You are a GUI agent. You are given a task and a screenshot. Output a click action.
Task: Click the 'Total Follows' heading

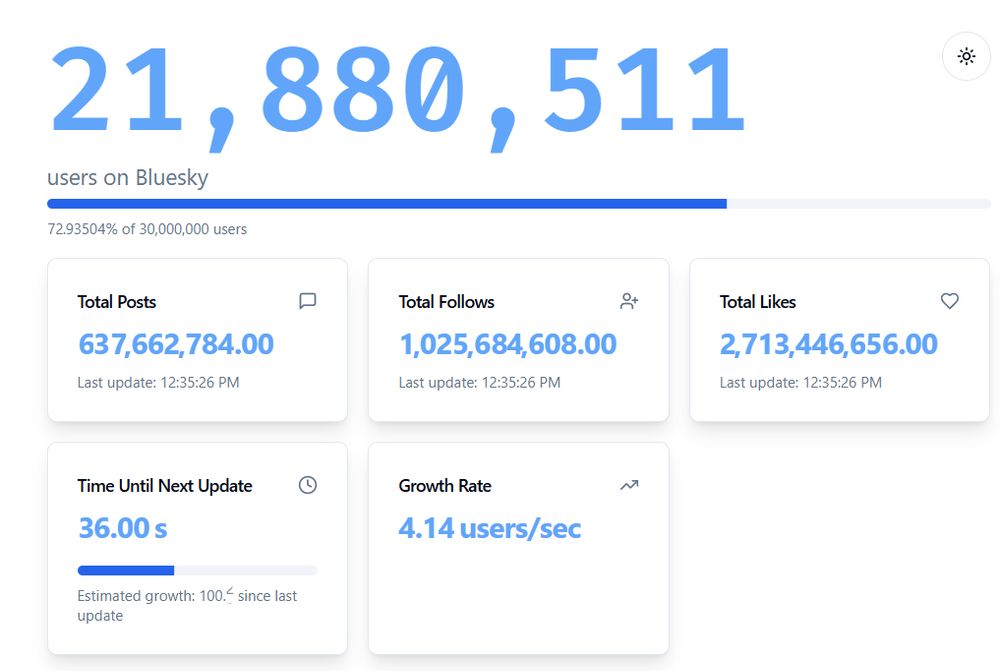[x=446, y=302]
